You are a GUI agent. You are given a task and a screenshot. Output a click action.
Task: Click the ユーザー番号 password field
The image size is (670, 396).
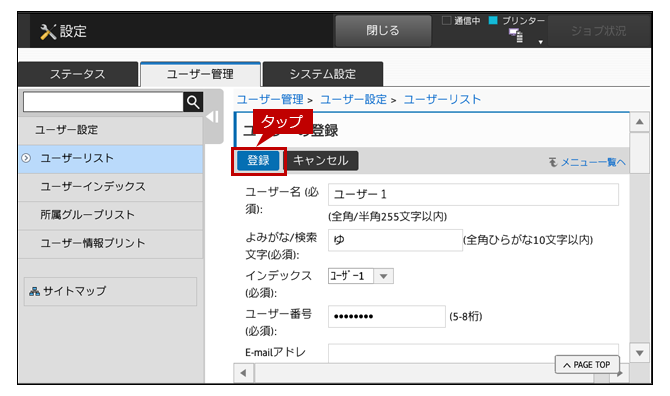point(387,317)
